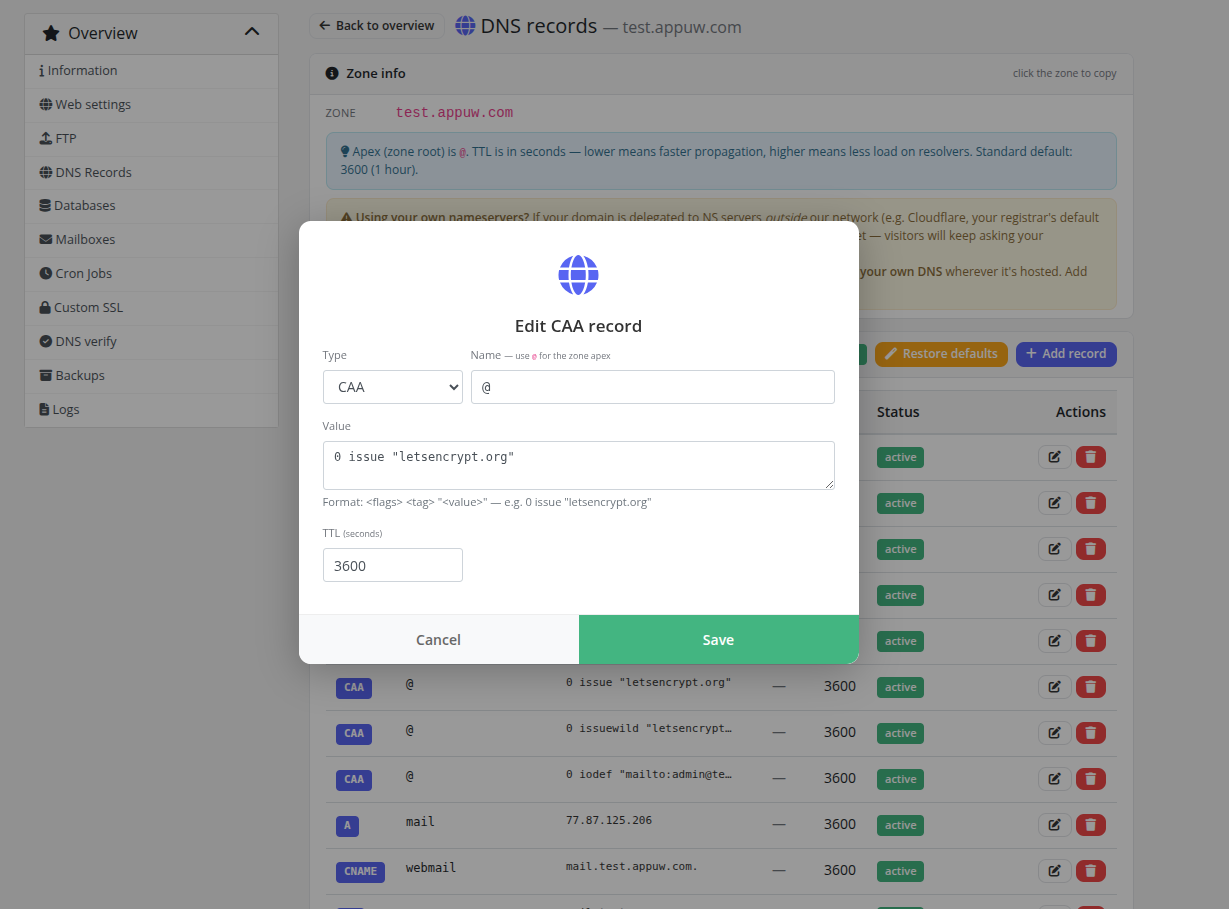Viewport: 1229px width, 909px height.
Task: Click the globe icon beside DNS records heading
Action: [x=465, y=26]
